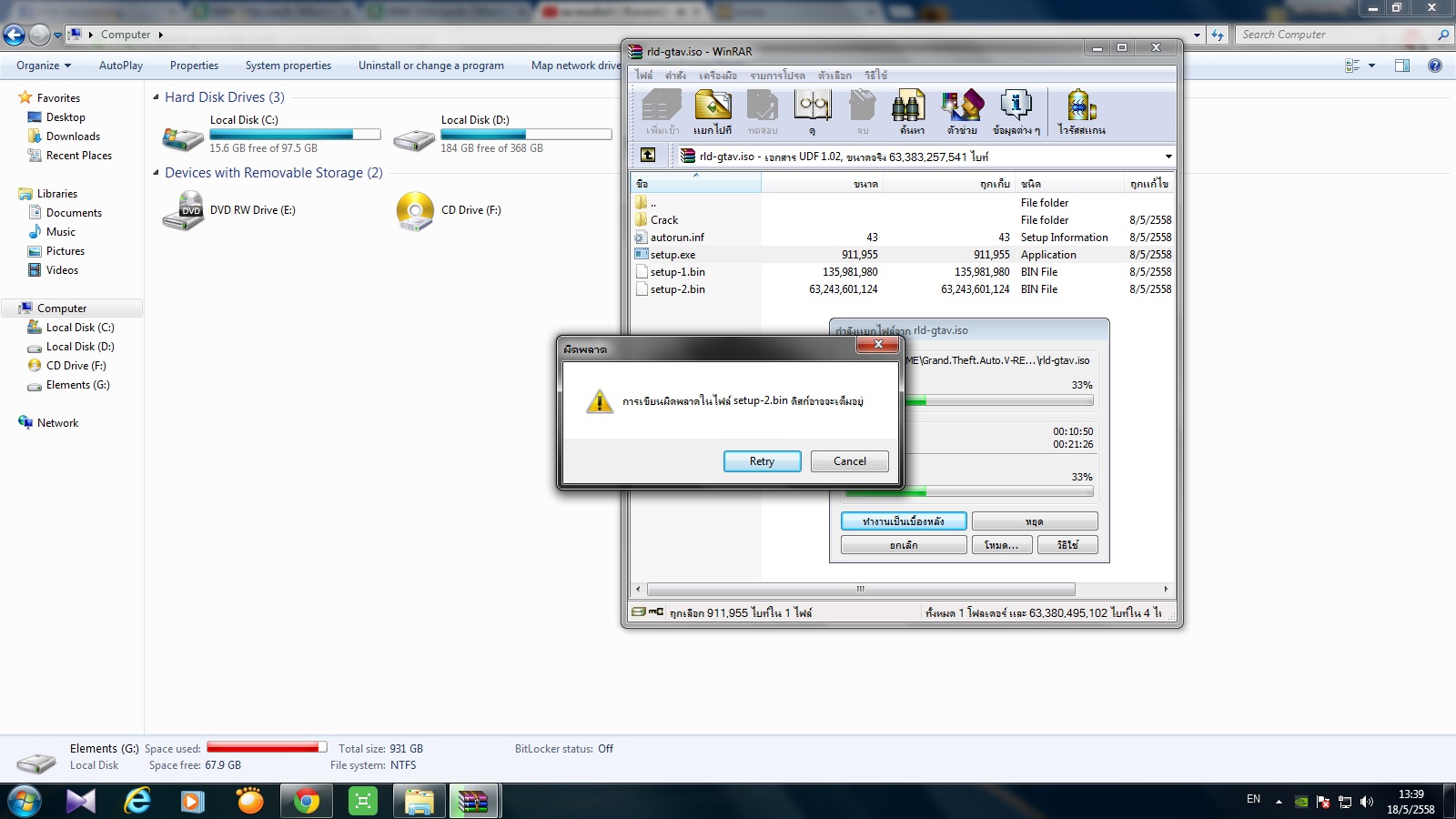Click WinRAR's horizontal scrollbar thumb

[861, 589]
